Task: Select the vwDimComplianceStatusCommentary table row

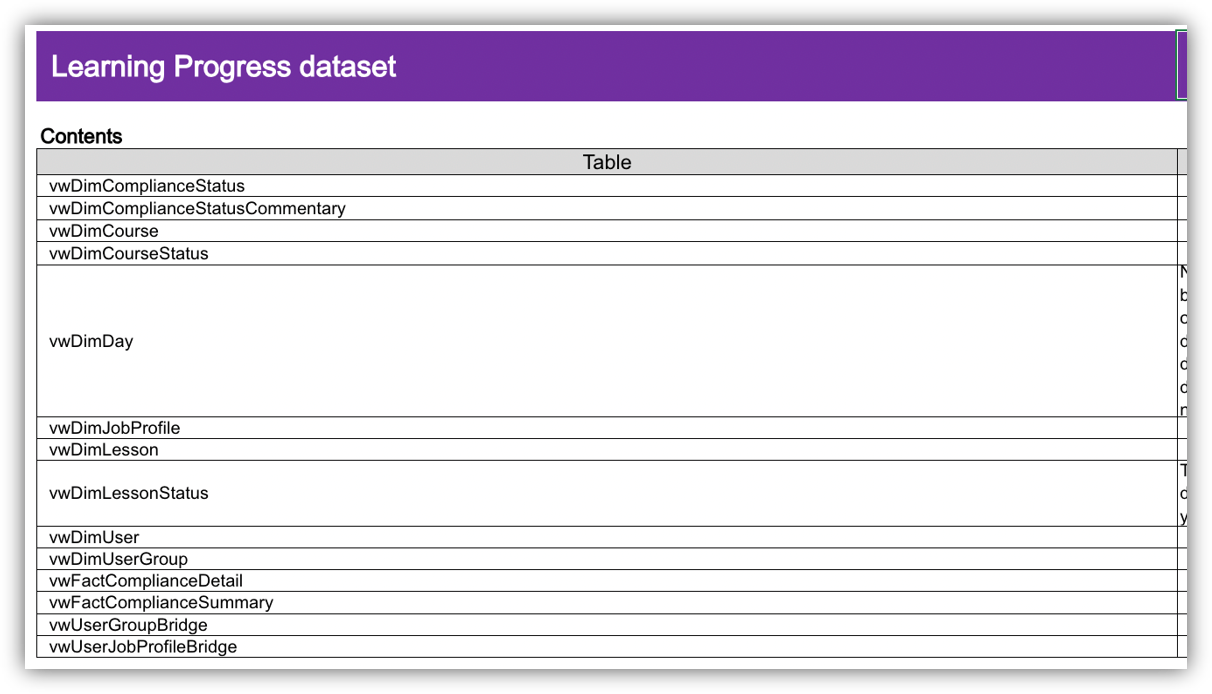Action: click(197, 208)
